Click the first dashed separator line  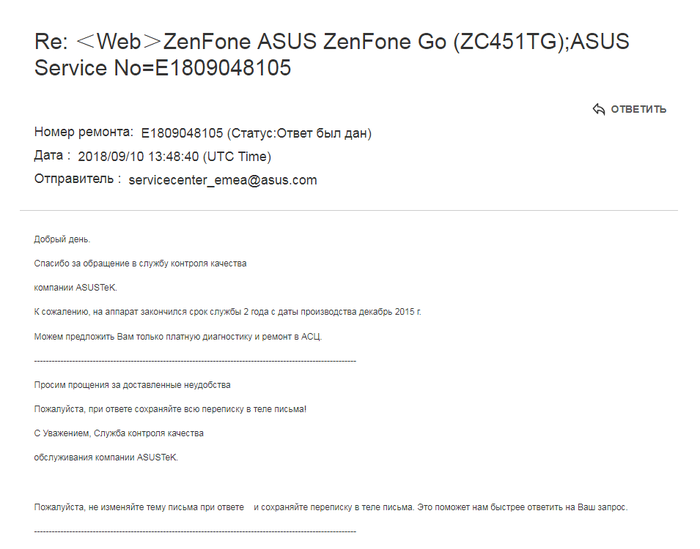tap(195, 360)
